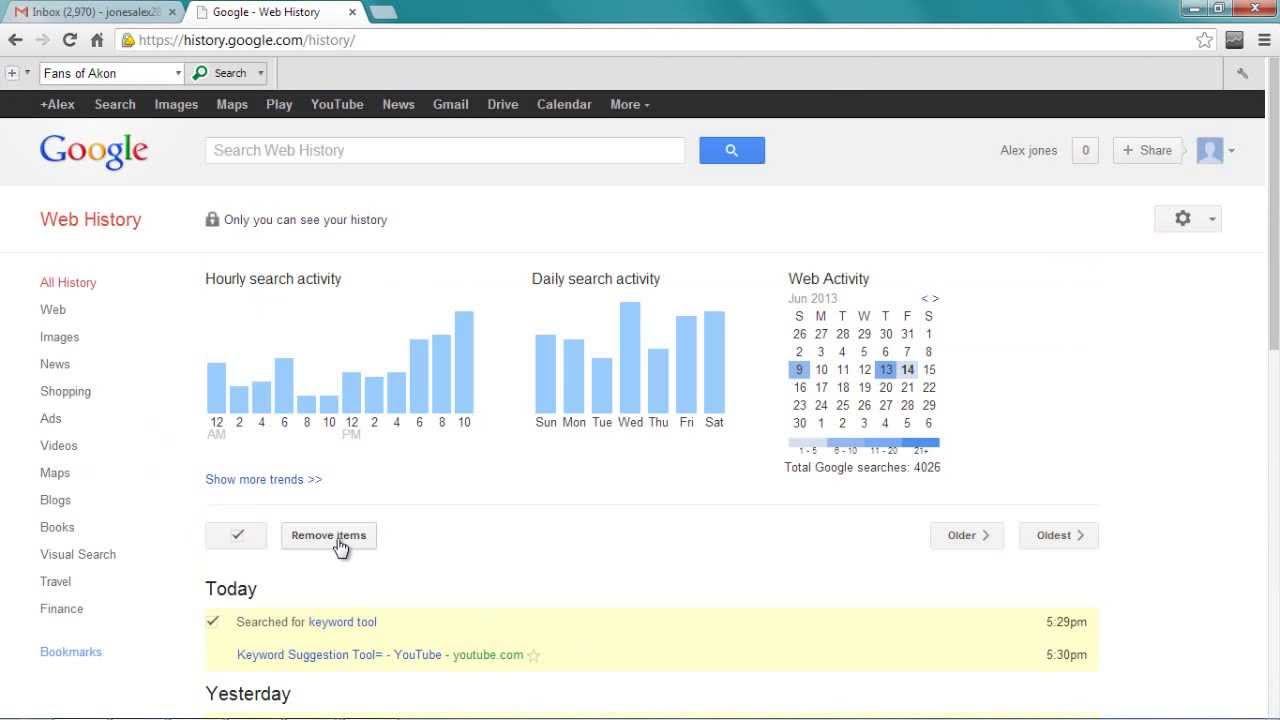The width and height of the screenshot is (1280, 720).
Task: Click the Wednesday bar in Daily search activity
Action: [x=630, y=358]
